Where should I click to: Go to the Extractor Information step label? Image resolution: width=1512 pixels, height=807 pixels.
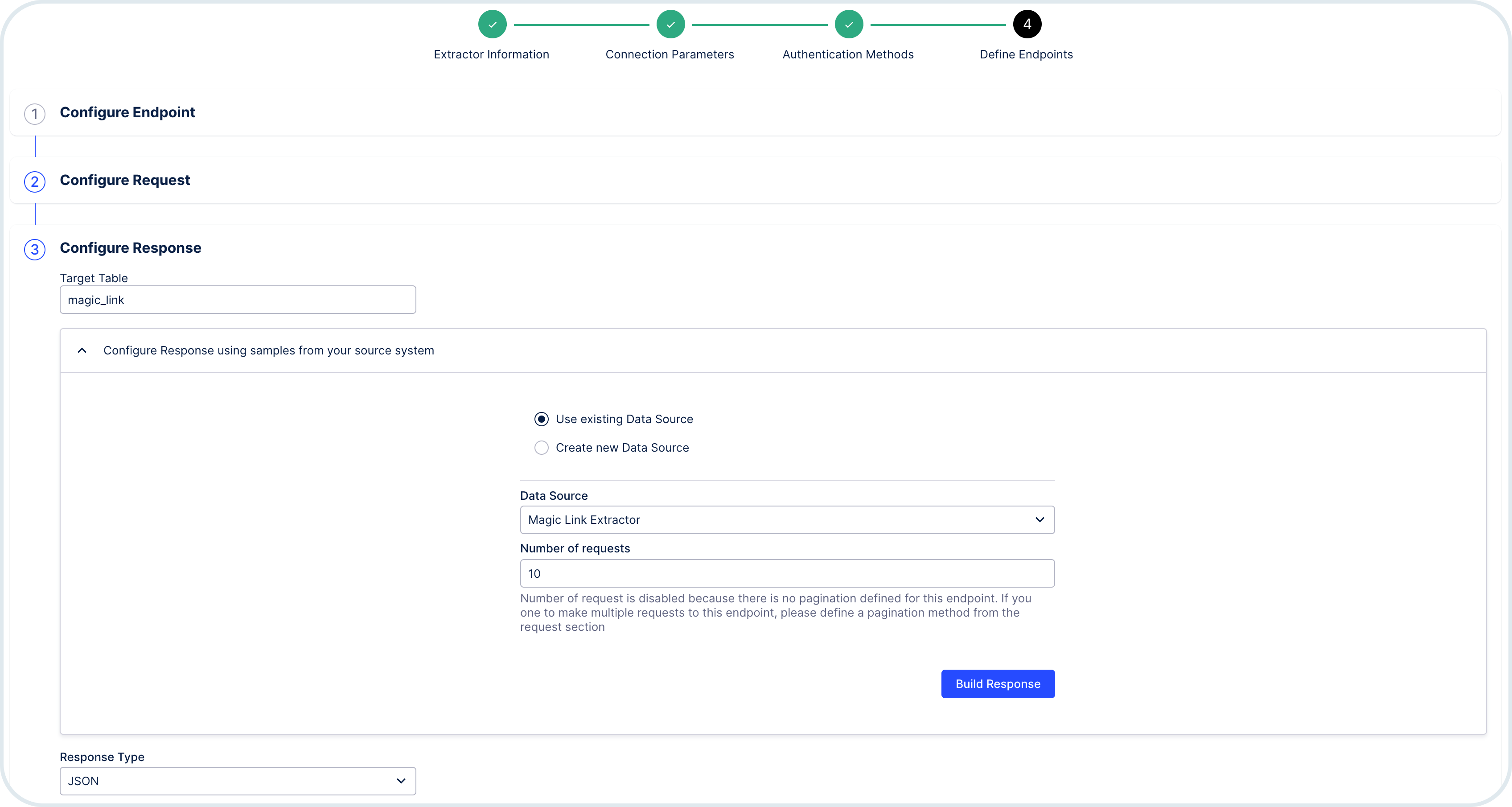491,54
